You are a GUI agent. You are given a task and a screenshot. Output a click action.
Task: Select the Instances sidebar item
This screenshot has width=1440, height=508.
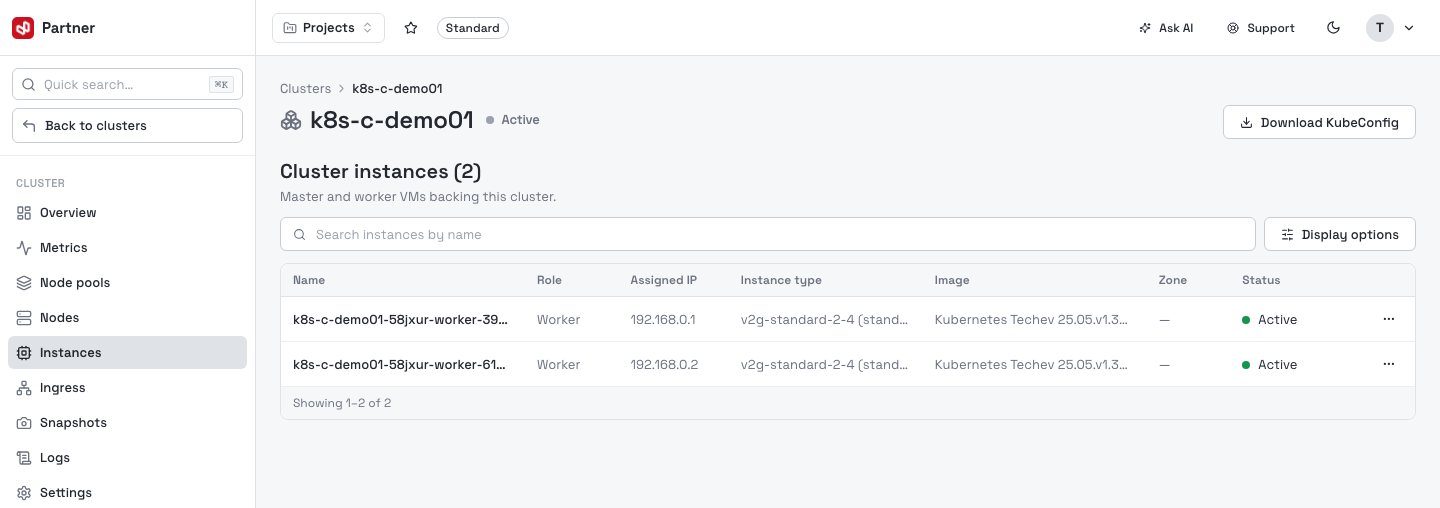(x=127, y=353)
